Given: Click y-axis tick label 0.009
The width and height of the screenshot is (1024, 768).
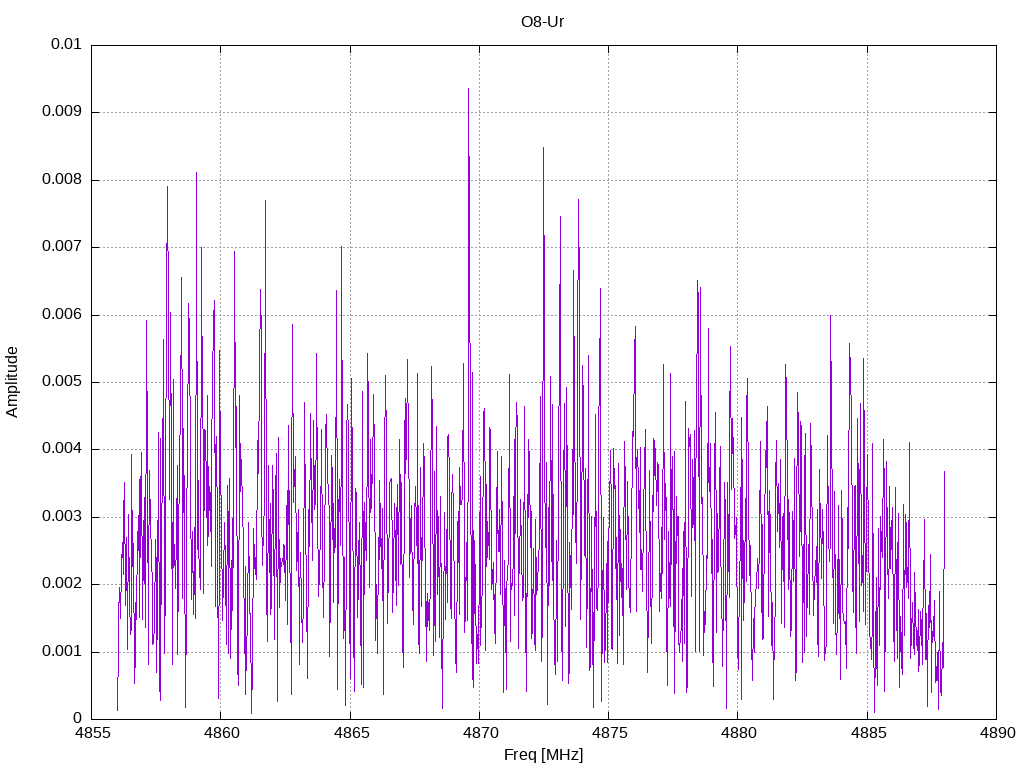Looking at the screenshot, I should 62,112.
